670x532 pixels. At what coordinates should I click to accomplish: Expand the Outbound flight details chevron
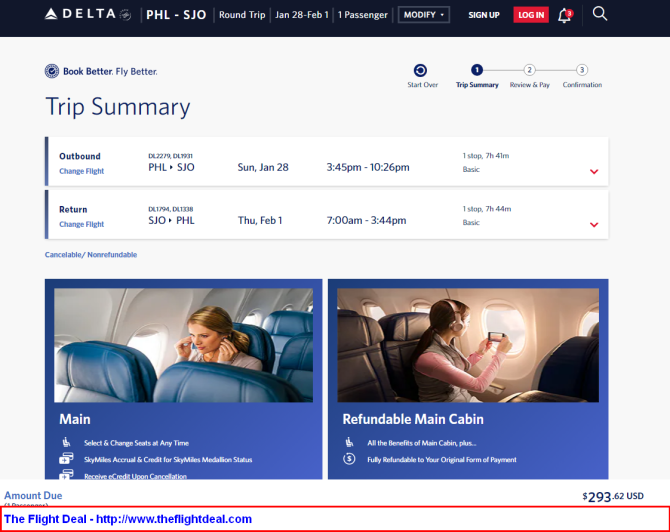(x=594, y=171)
